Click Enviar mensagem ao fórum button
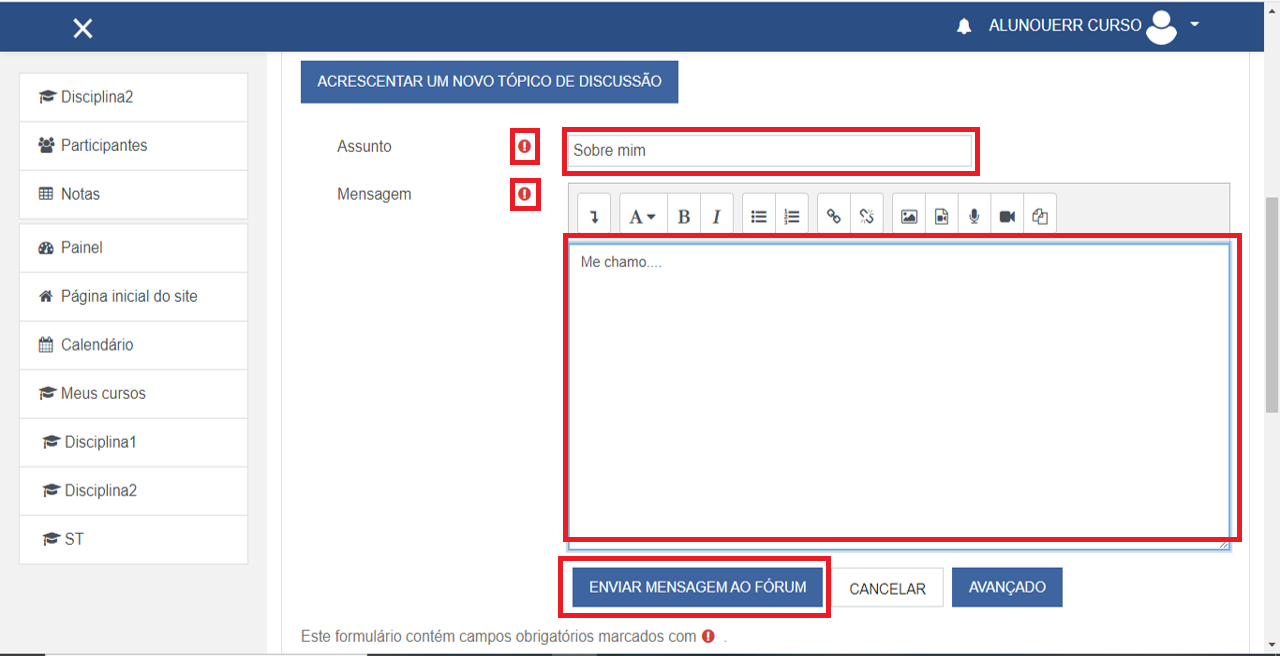1280x656 pixels. pyautogui.click(x=697, y=587)
